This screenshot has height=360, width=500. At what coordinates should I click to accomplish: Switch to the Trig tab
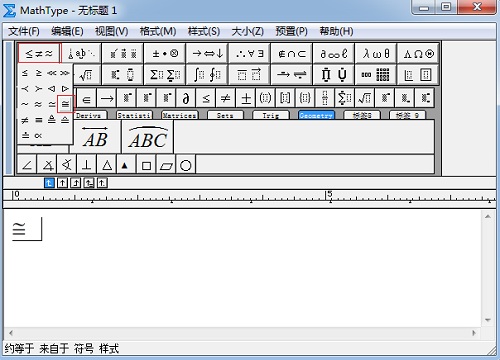(270, 115)
